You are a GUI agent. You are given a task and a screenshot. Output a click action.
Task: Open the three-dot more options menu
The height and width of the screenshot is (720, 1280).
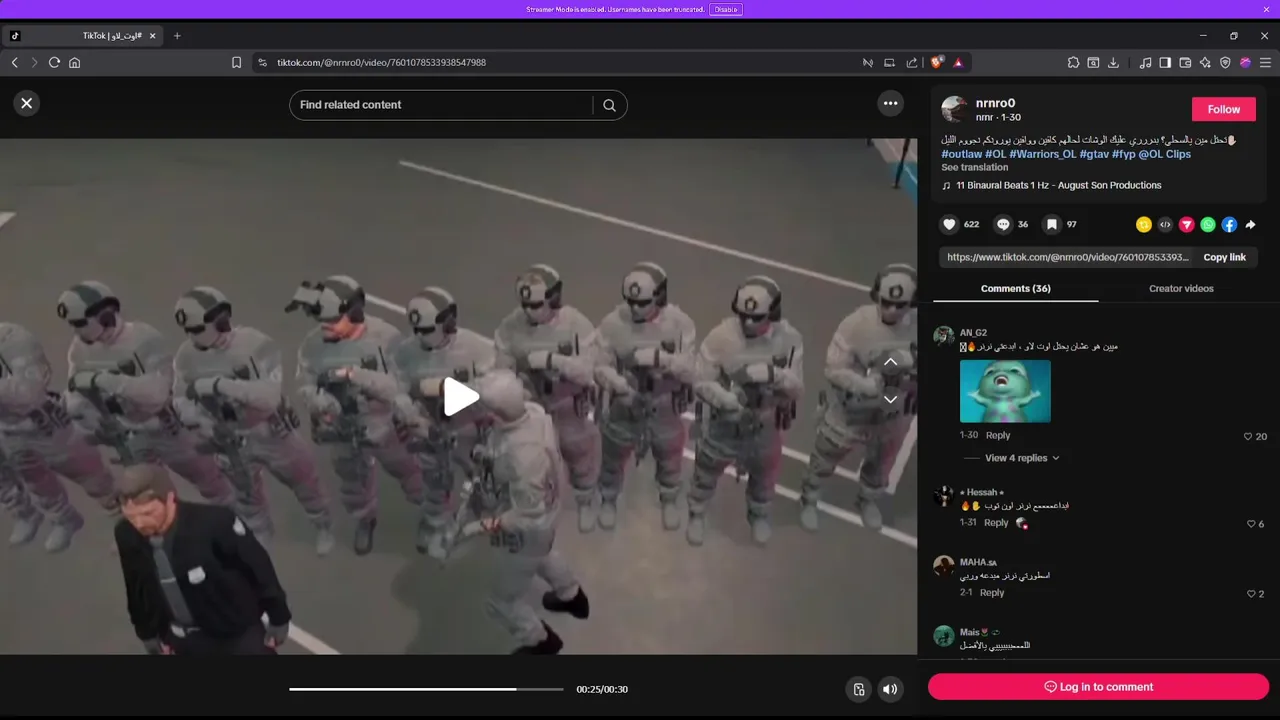click(890, 103)
